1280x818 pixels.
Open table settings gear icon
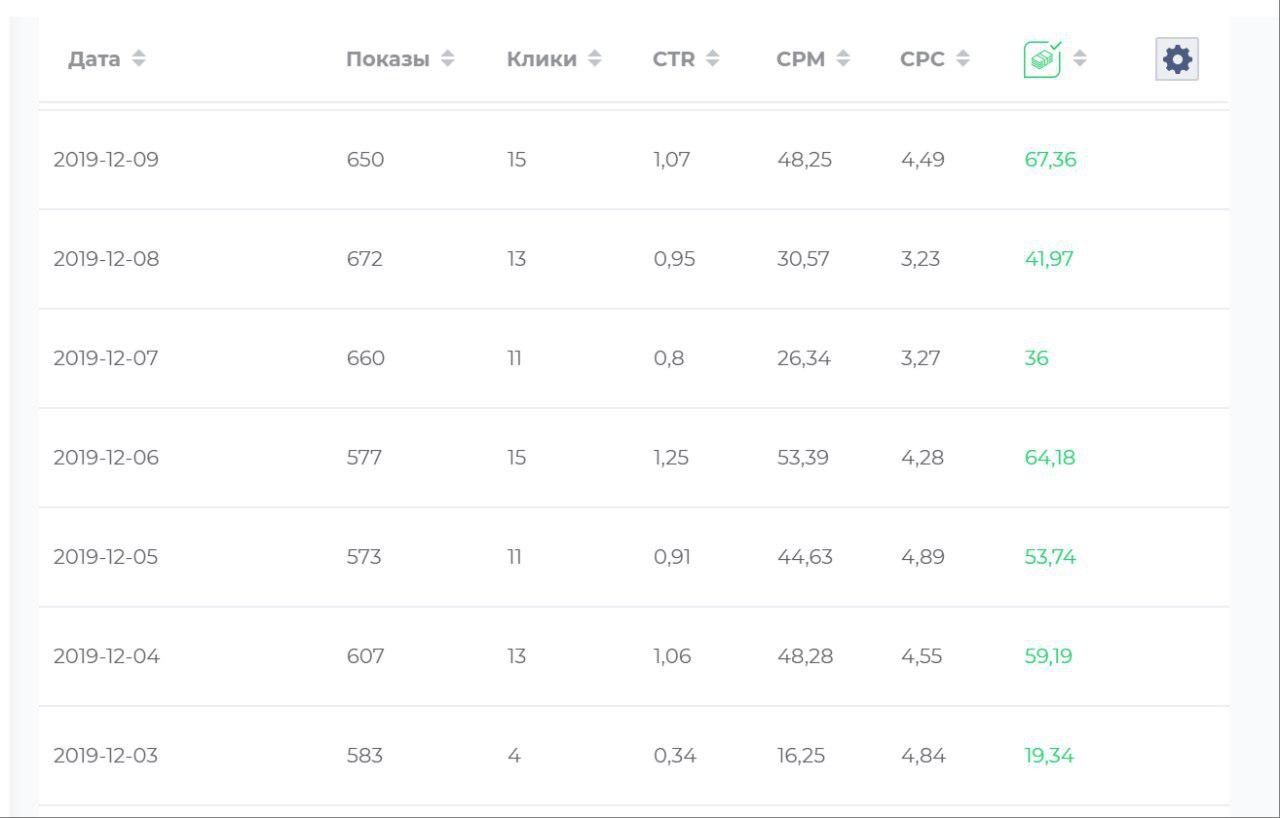pyautogui.click(x=1177, y=60)
